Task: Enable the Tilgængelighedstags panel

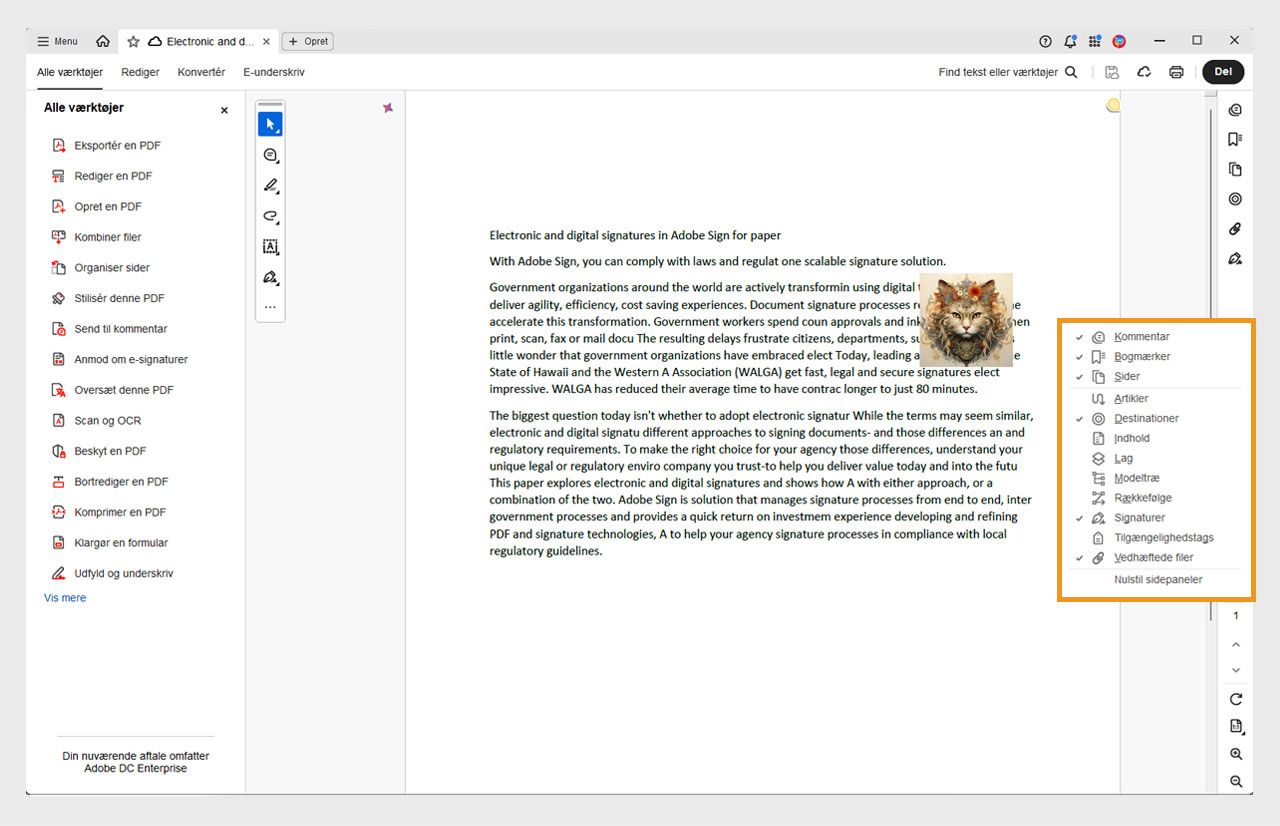Action: coord(1163,537)
